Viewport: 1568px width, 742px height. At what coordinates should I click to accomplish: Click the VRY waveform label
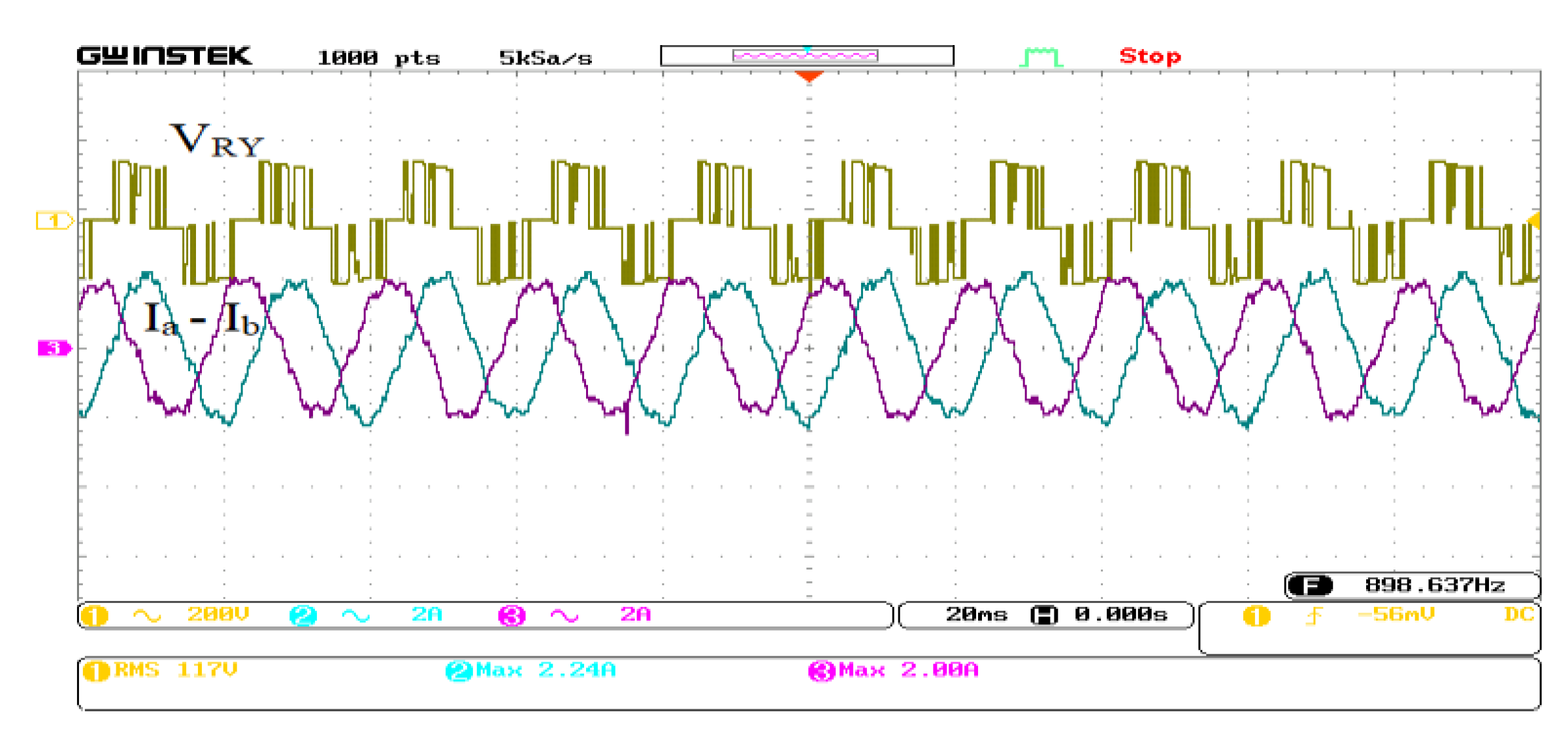click(216, 140)
